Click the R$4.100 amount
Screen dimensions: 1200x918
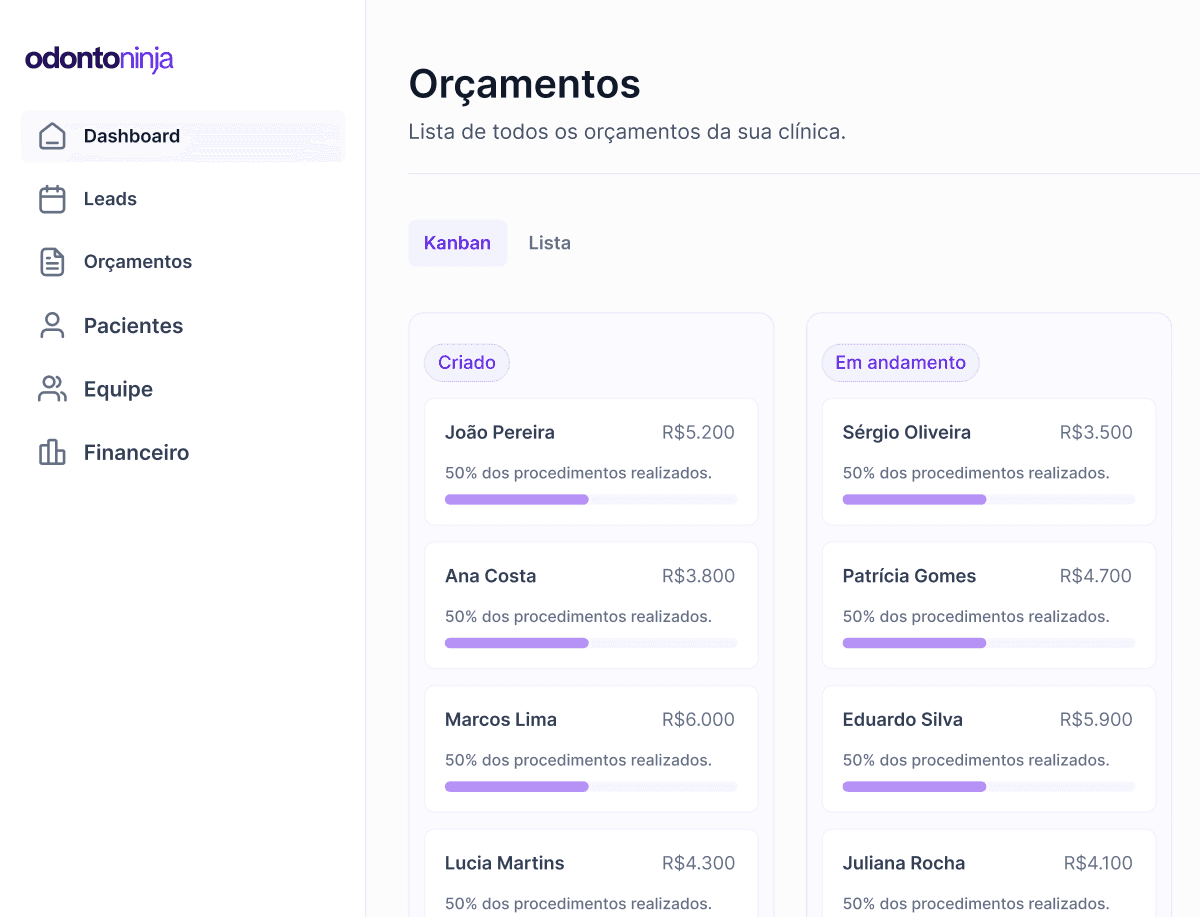(1098, 863)
